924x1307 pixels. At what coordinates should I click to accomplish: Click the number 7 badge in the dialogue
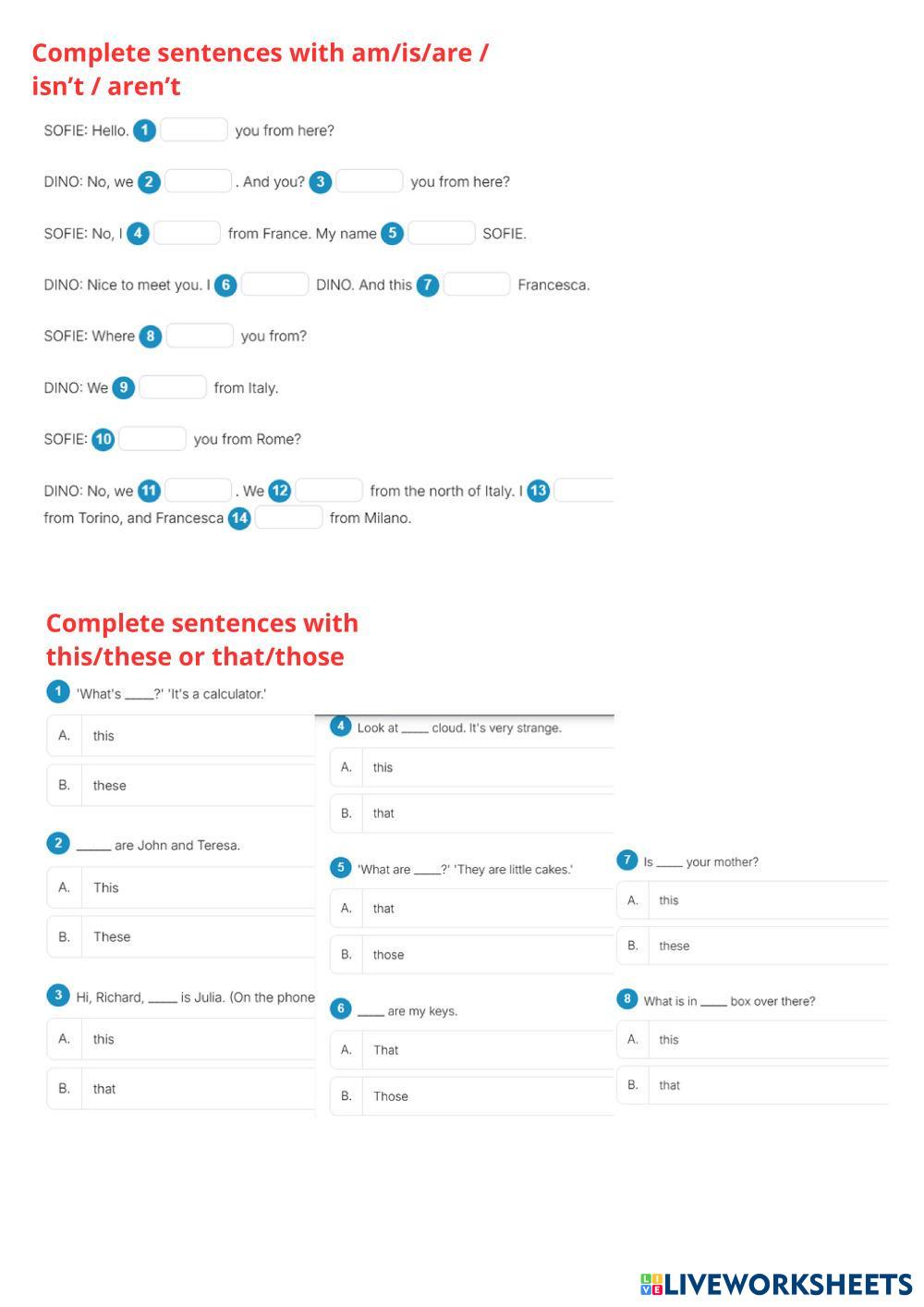click(x=427, y=285)
